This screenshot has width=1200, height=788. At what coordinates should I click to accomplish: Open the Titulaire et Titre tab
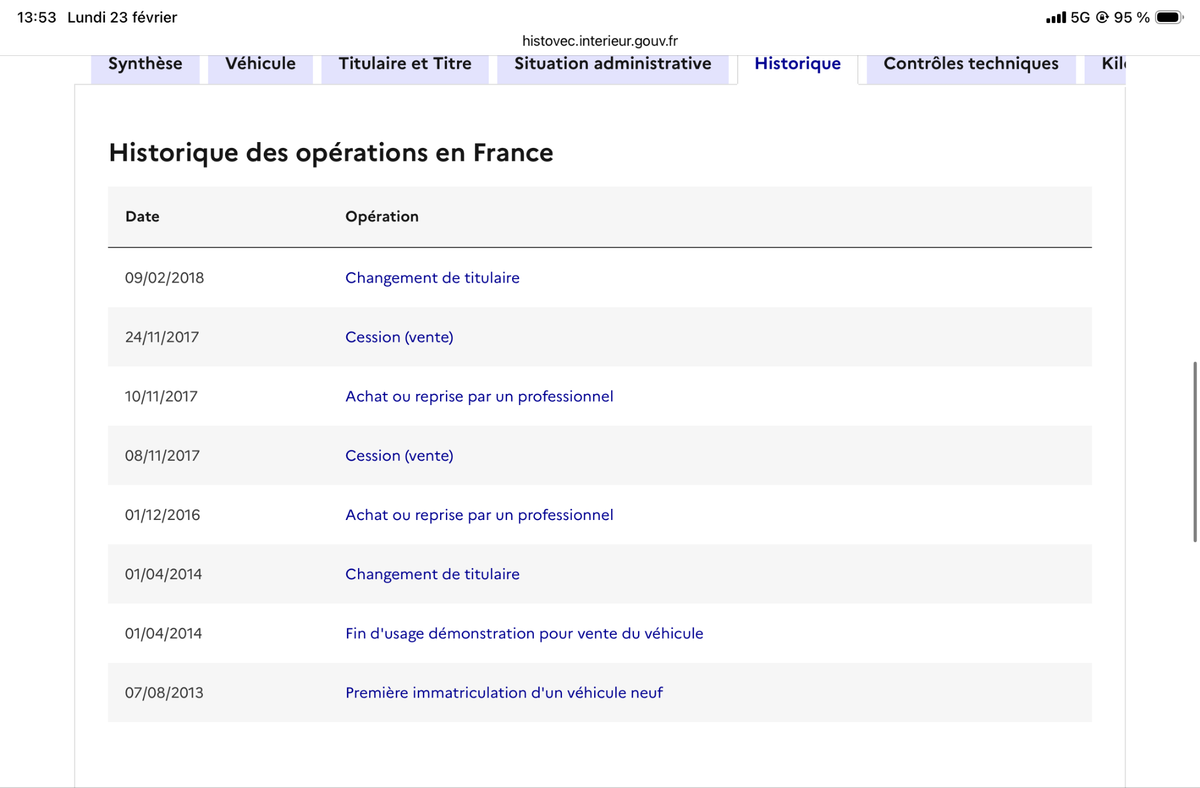click(405, 64)
